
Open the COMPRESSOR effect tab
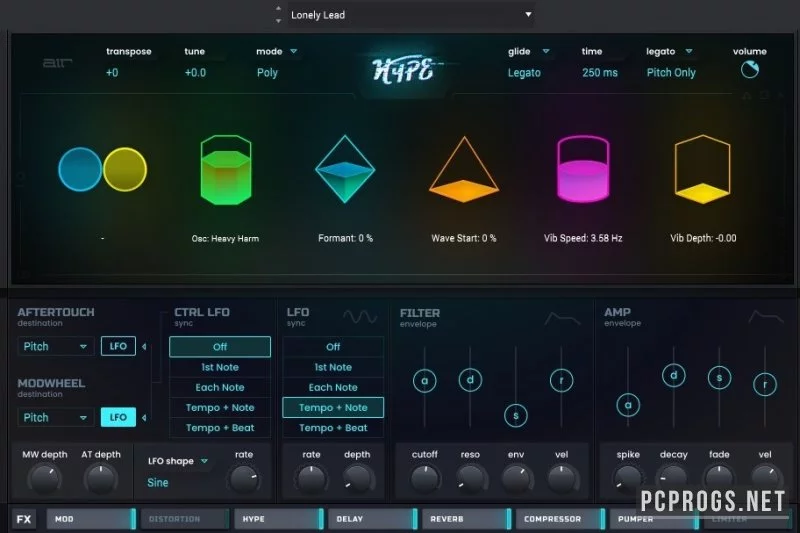561,519
